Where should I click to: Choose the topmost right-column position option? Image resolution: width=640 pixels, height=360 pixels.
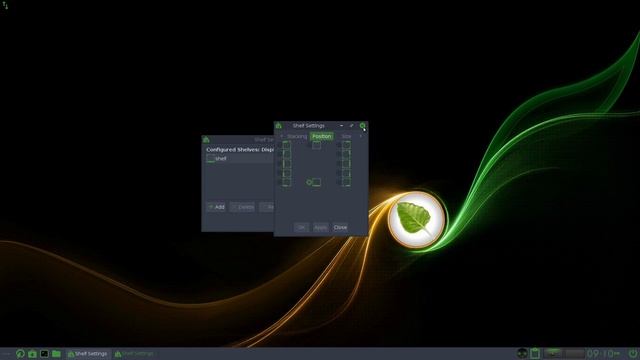[x=345, y=145]
